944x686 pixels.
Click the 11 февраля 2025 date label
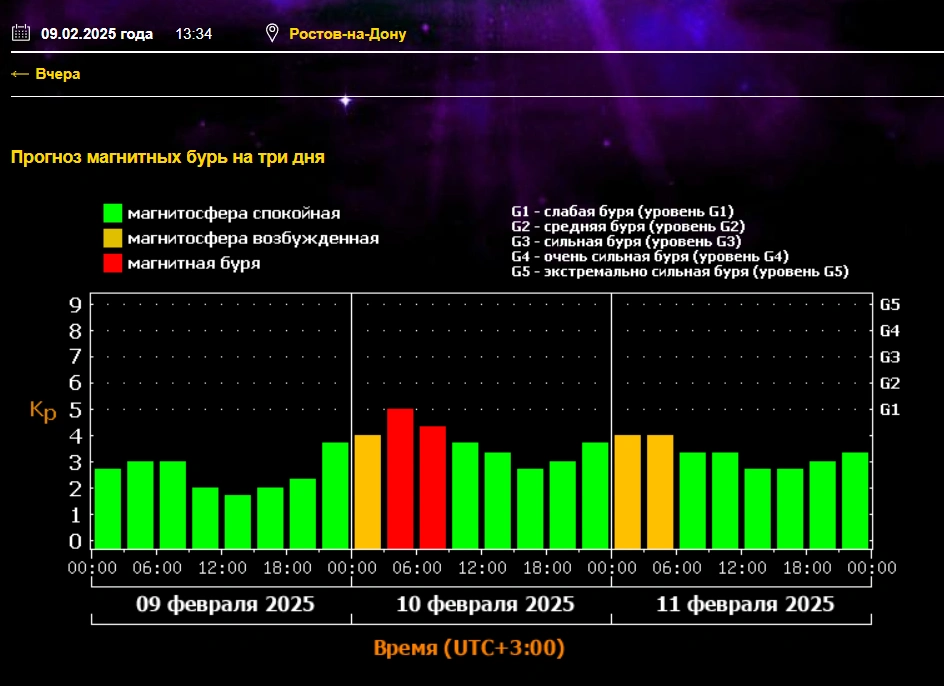745,605
